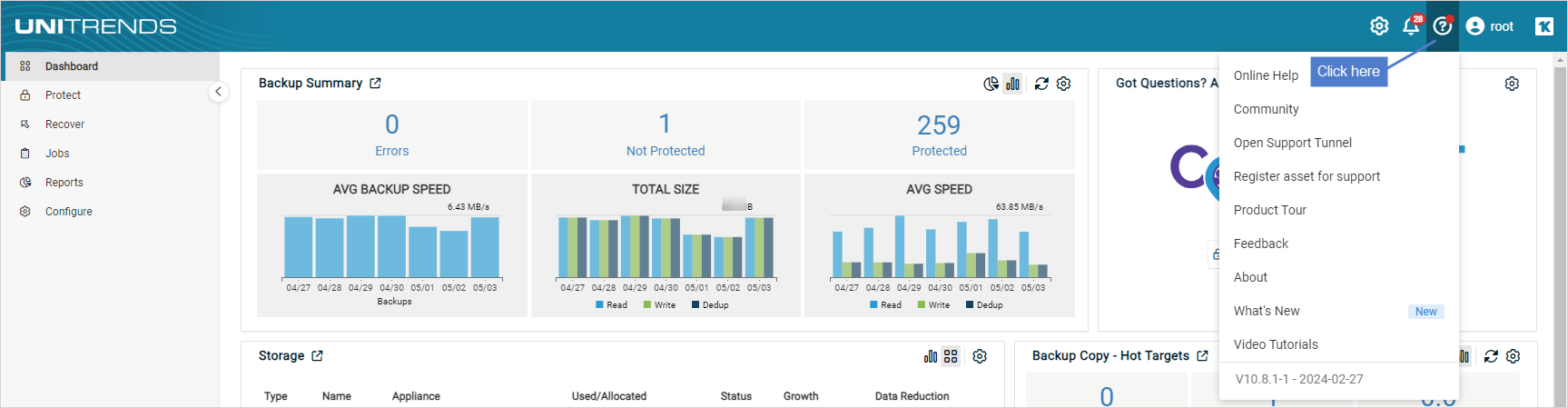Toggle Dedup legend in AVG SPEED chart
Viewport: 1568px width, 408px height.
984,305
